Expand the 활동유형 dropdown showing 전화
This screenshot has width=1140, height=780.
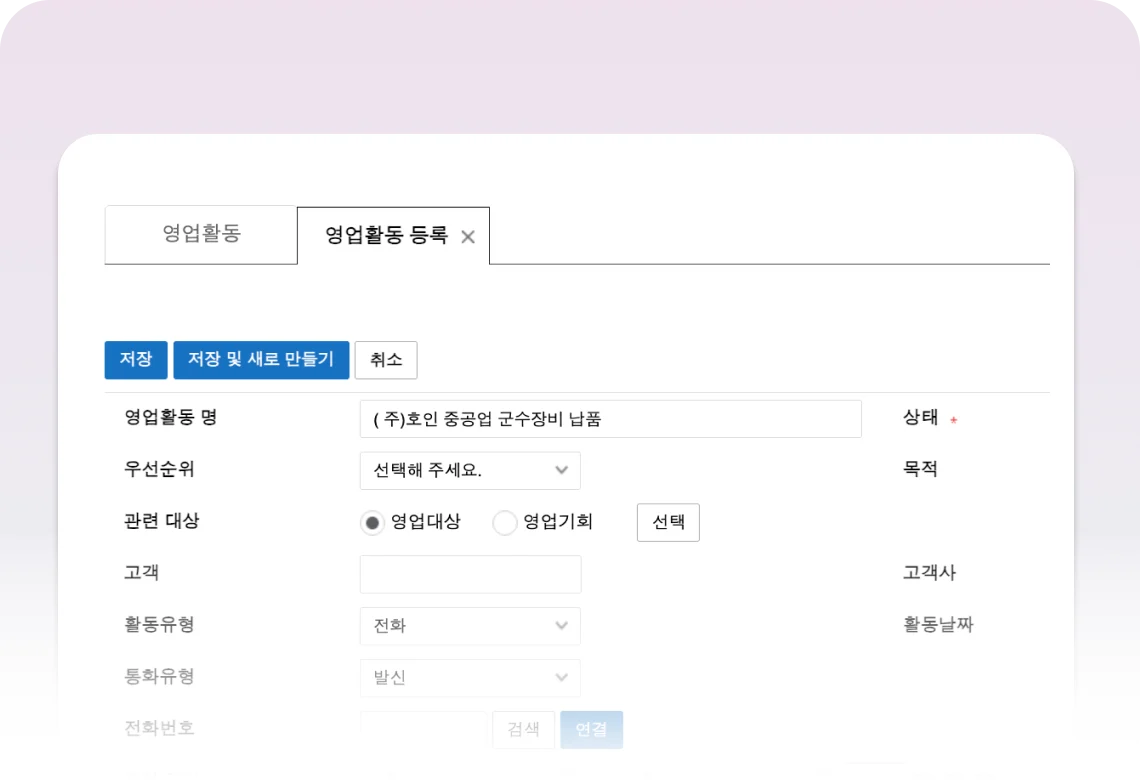(x=470, y=626)
